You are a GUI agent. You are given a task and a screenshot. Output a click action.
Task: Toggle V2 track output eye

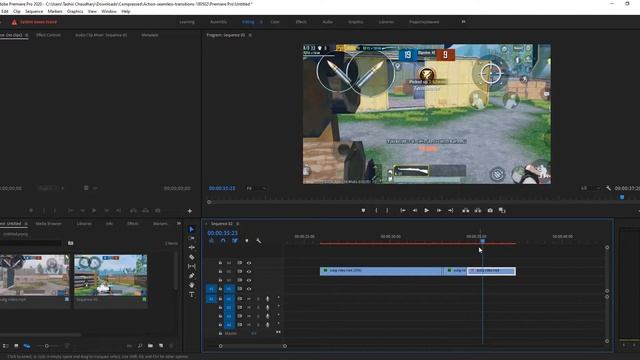coord(249,280)
